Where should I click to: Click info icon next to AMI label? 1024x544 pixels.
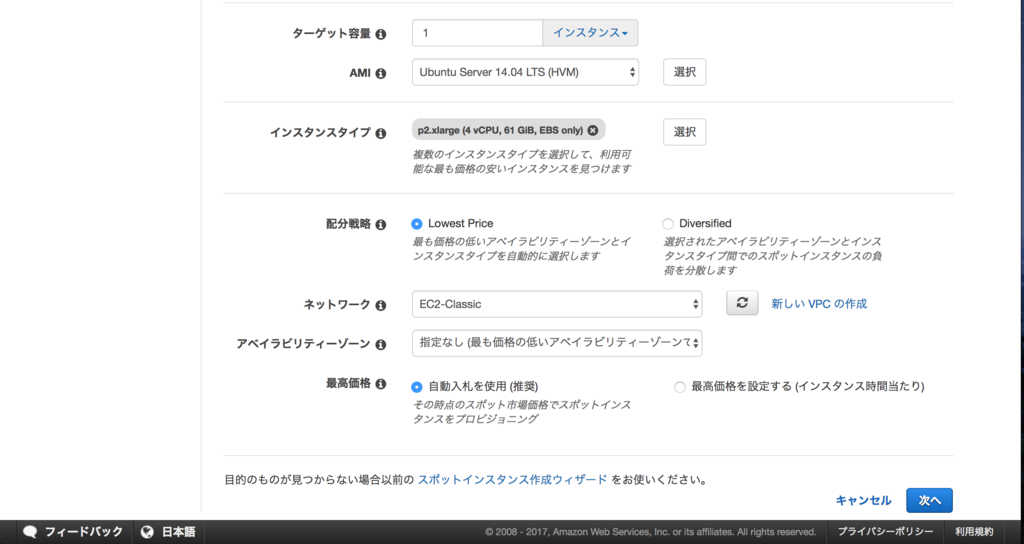(381, 73)
